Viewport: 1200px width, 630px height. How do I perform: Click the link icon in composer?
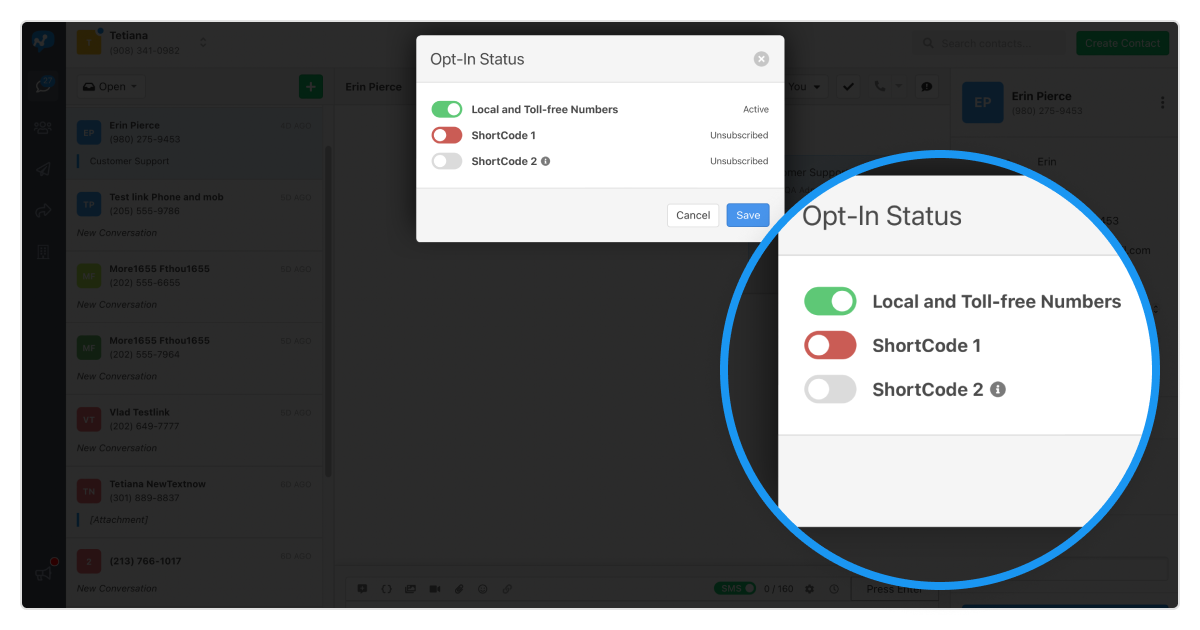pos(507,589)
